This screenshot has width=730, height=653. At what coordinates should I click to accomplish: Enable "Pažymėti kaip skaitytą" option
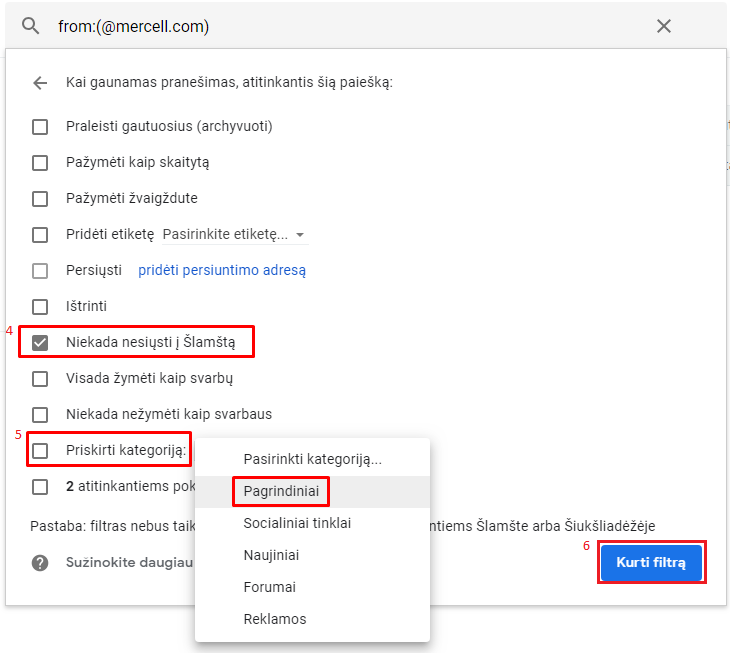(40, 163)
